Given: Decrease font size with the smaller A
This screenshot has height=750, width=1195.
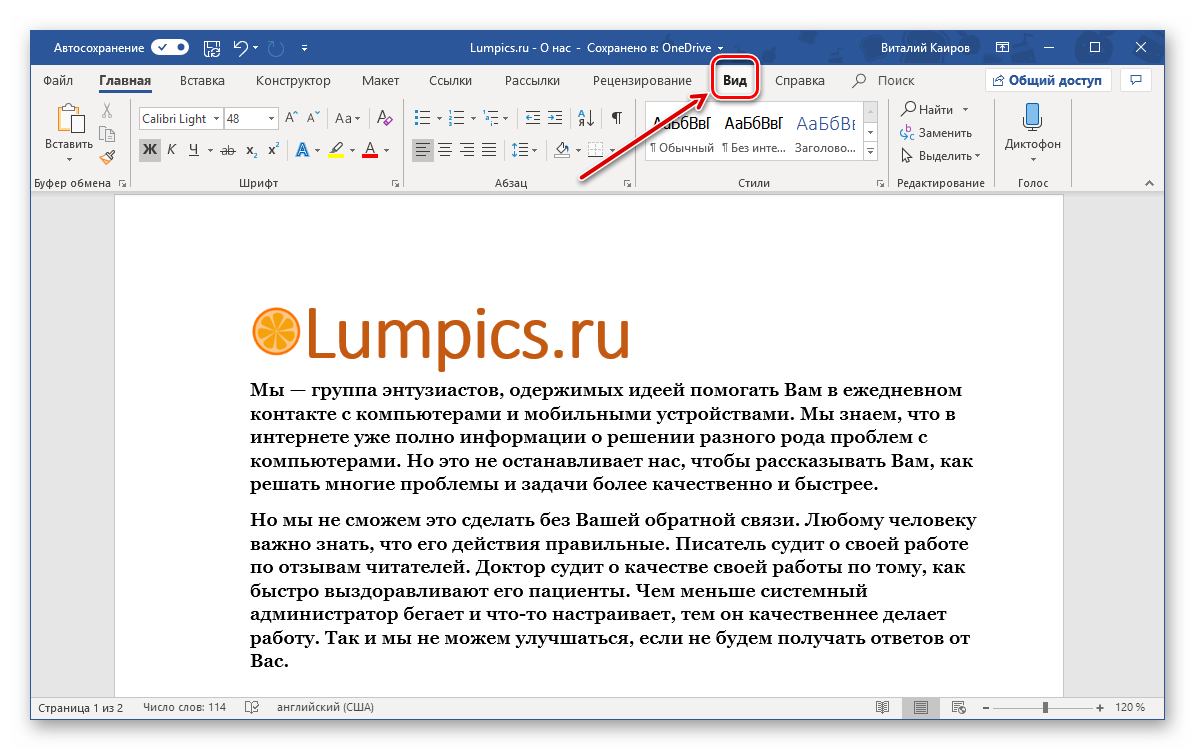Looking at the screenshot, I should [313, 118].
